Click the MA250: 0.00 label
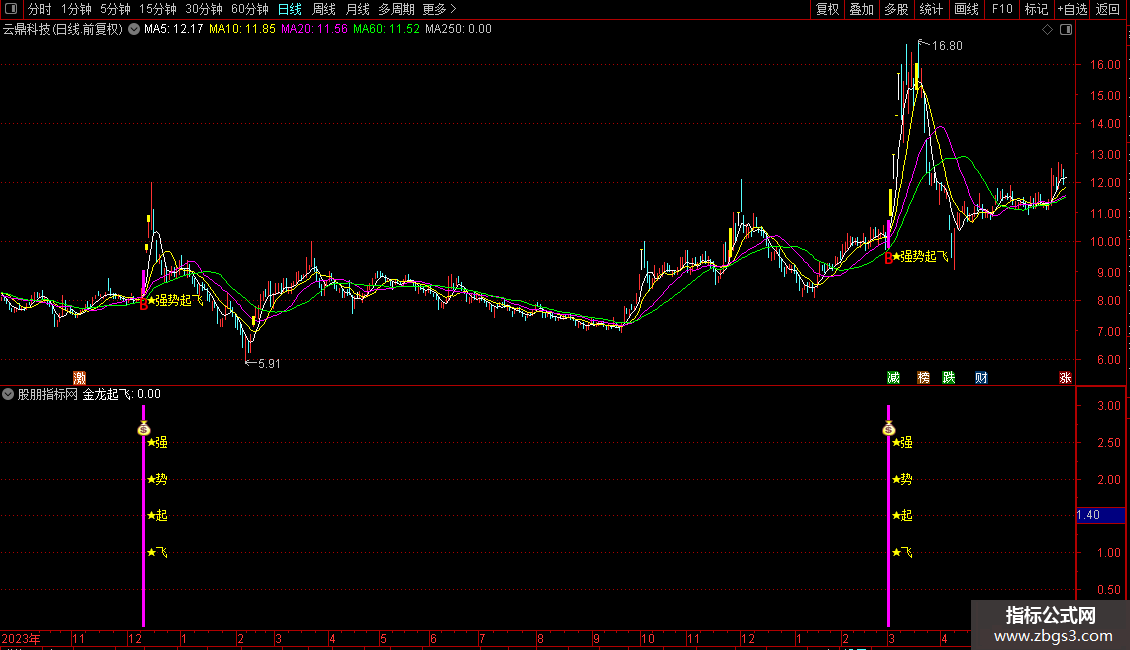Image resolution: width=1130 pixels, height=650 pixels. (x=458, y=30)
